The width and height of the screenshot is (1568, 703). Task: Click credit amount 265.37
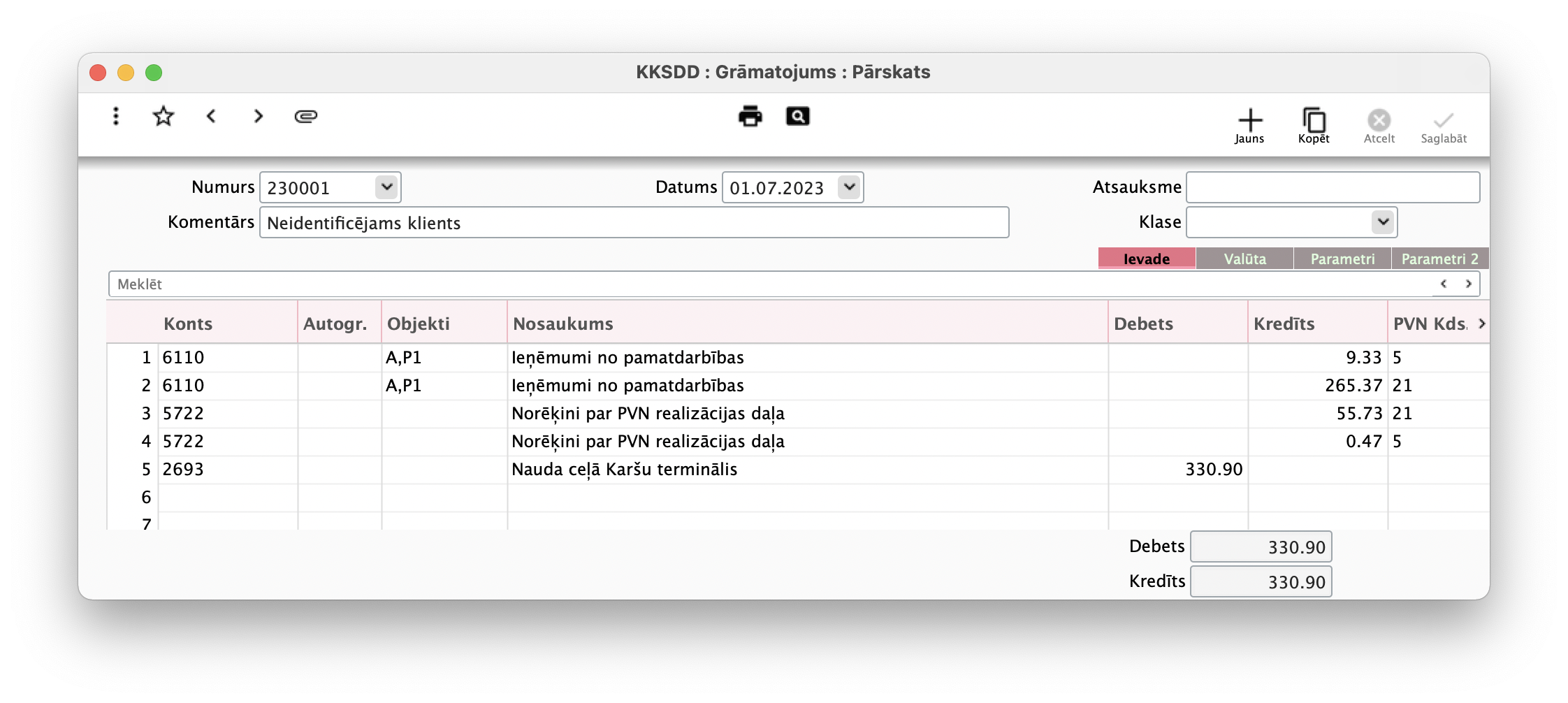tap(1318, 386)
